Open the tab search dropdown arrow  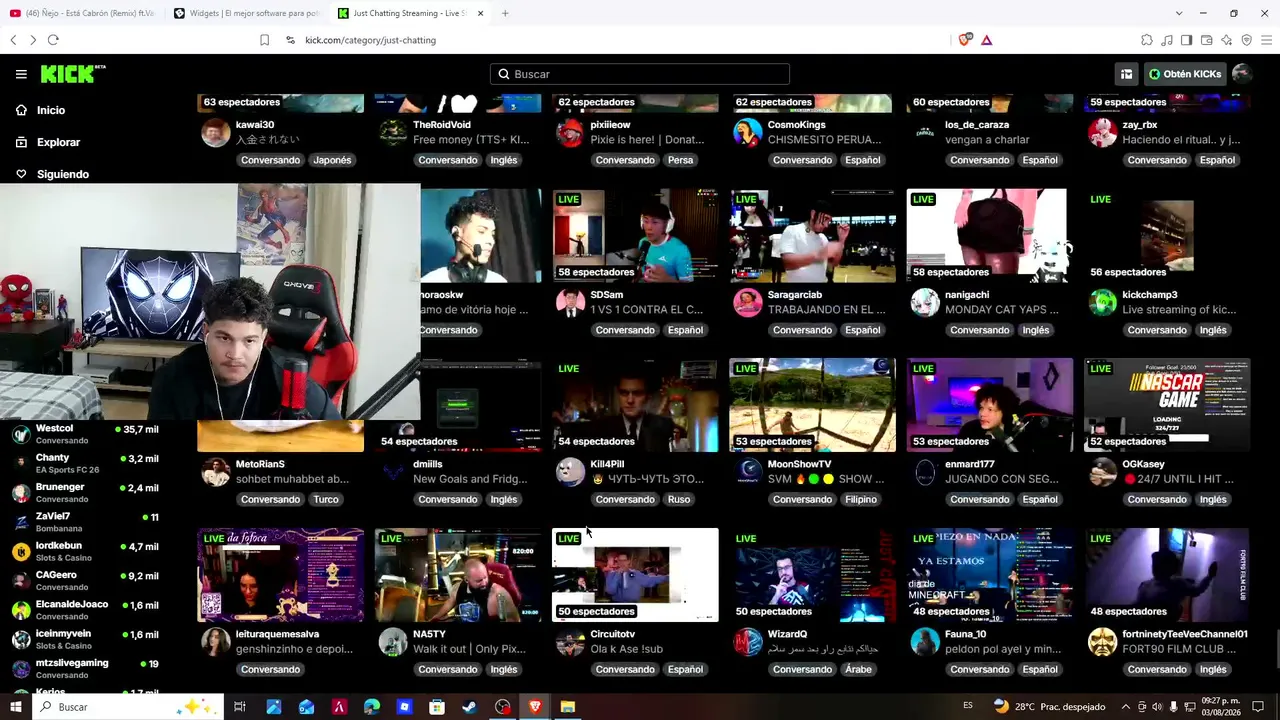(x=1179, y=13)
